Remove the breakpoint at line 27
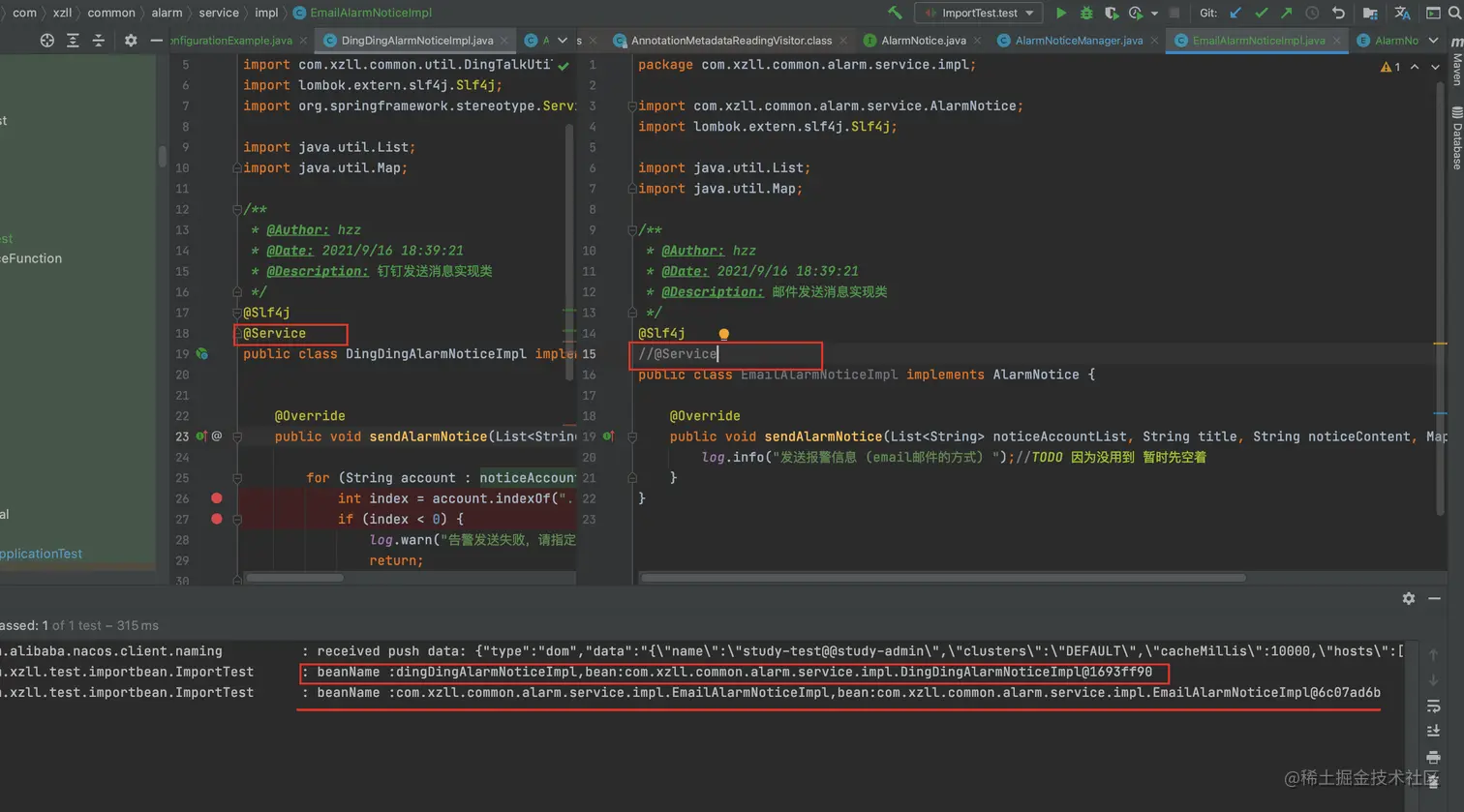Viewport: 1464px width, 812px height. point(217,519)
